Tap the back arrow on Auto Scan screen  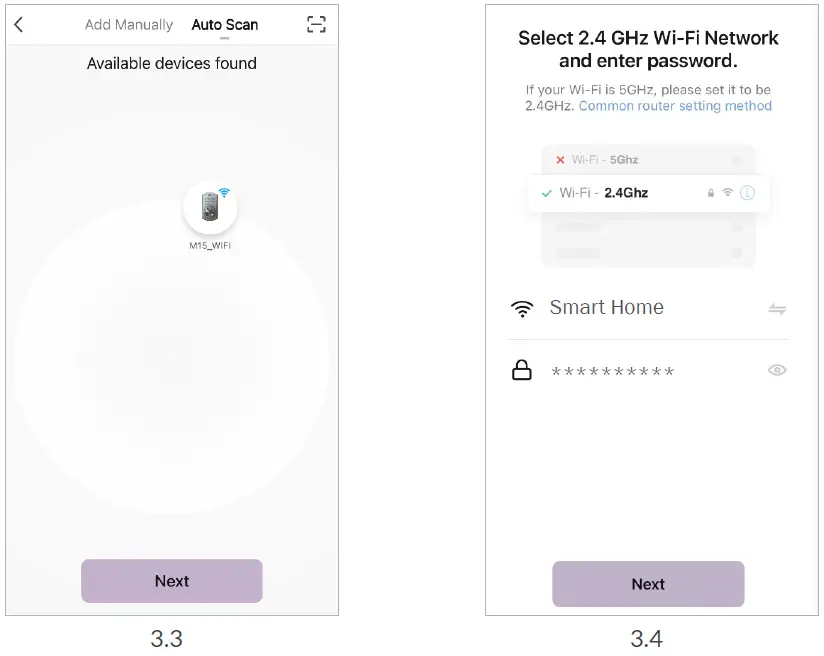19,25
